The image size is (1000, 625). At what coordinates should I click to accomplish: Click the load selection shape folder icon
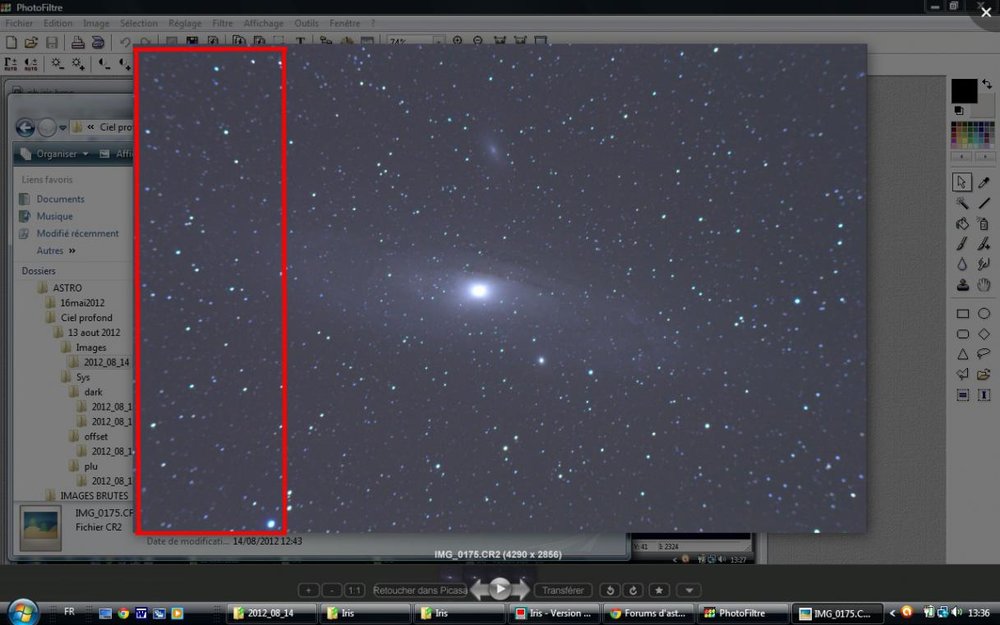[984, 374]
